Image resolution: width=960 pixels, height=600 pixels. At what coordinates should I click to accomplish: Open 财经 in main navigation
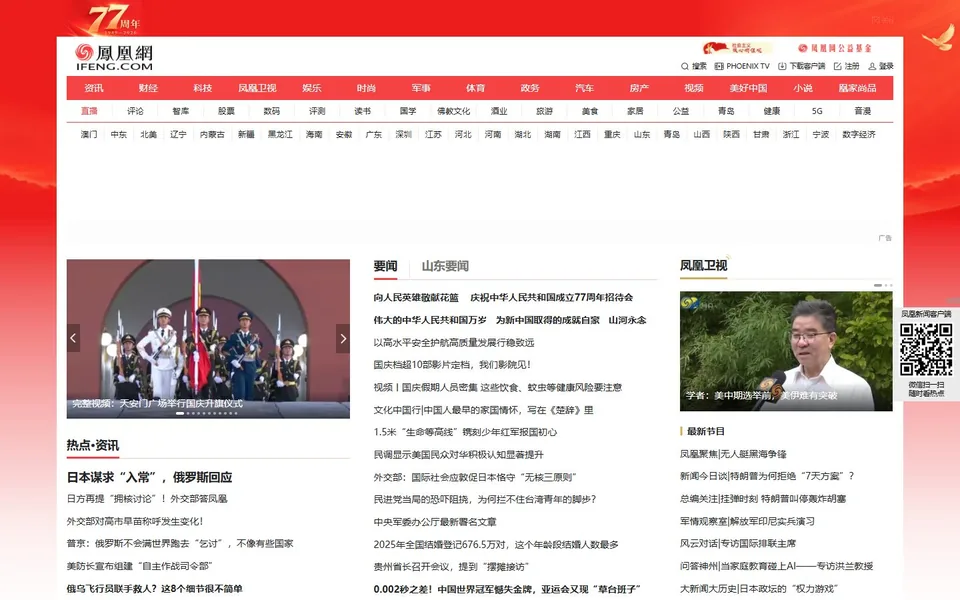tap(148, 88)
